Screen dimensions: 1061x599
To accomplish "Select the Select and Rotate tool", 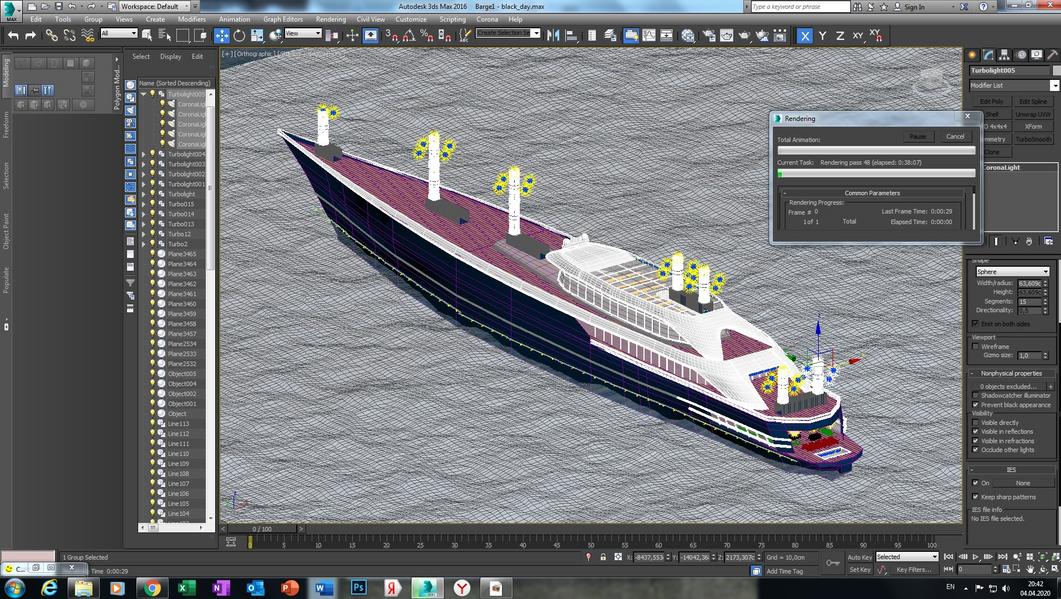I will [x=239, y=35].
